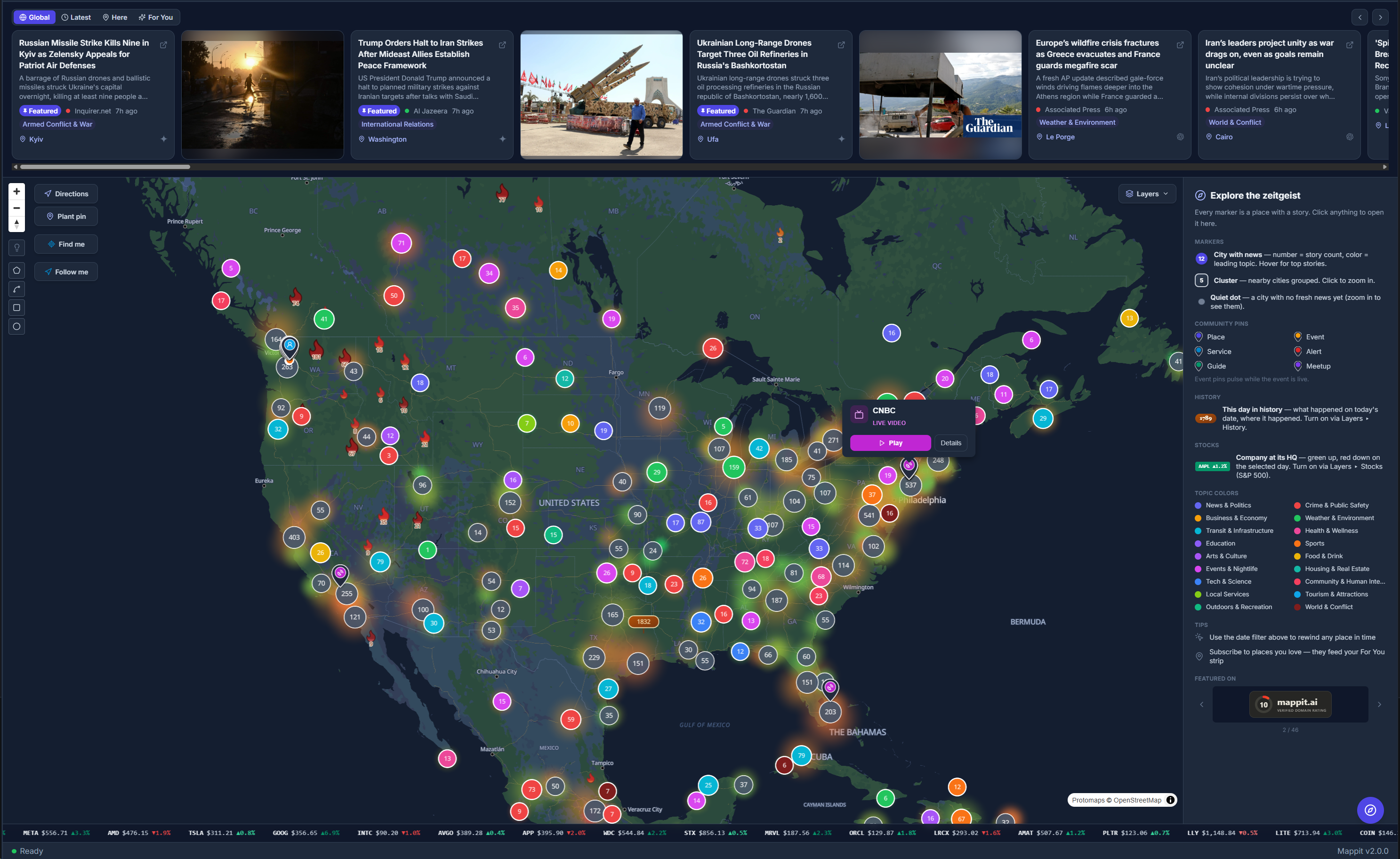Open the Layers dropdown
This screenshot has width=1400, height=859.
coord(1147,194)
